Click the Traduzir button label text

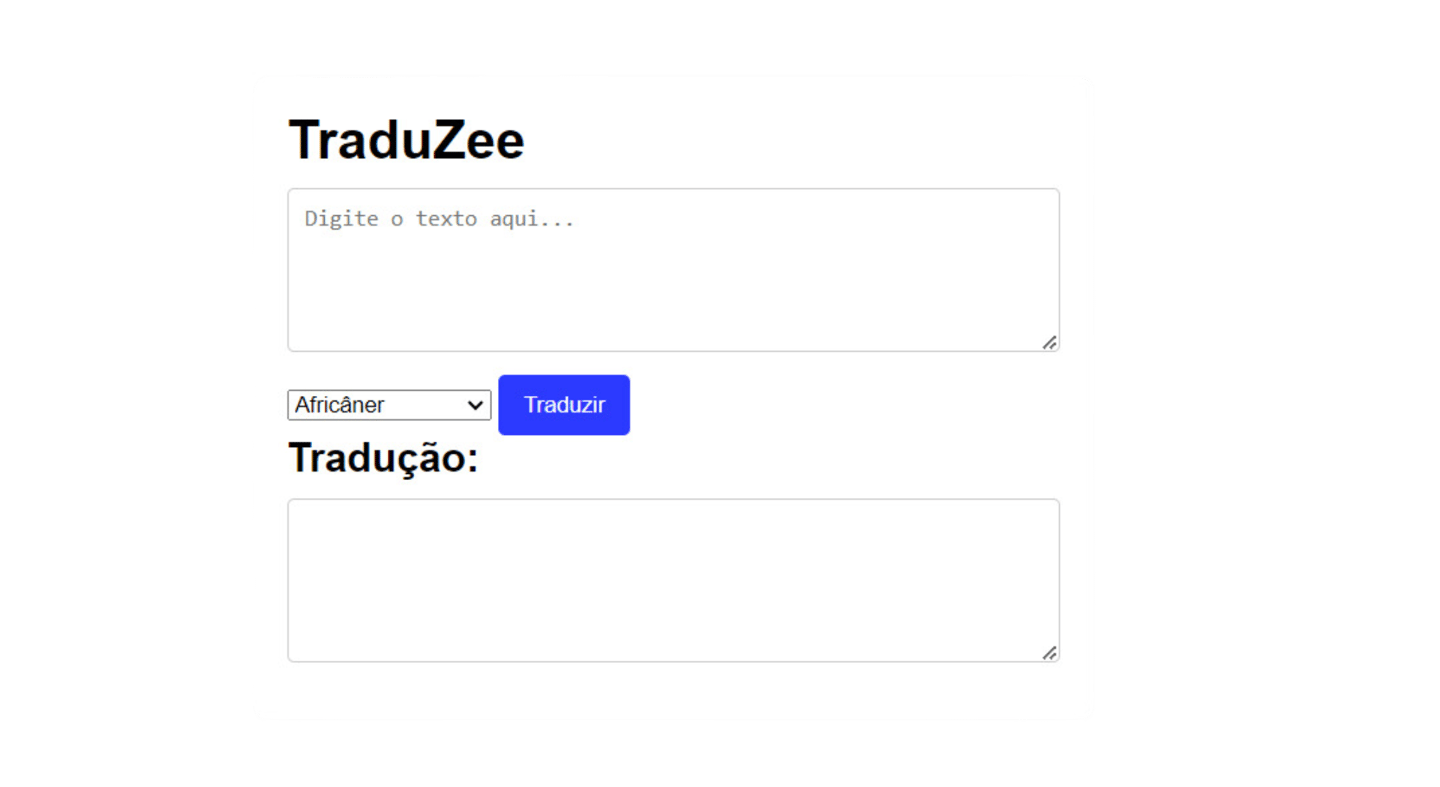point(564,405)
